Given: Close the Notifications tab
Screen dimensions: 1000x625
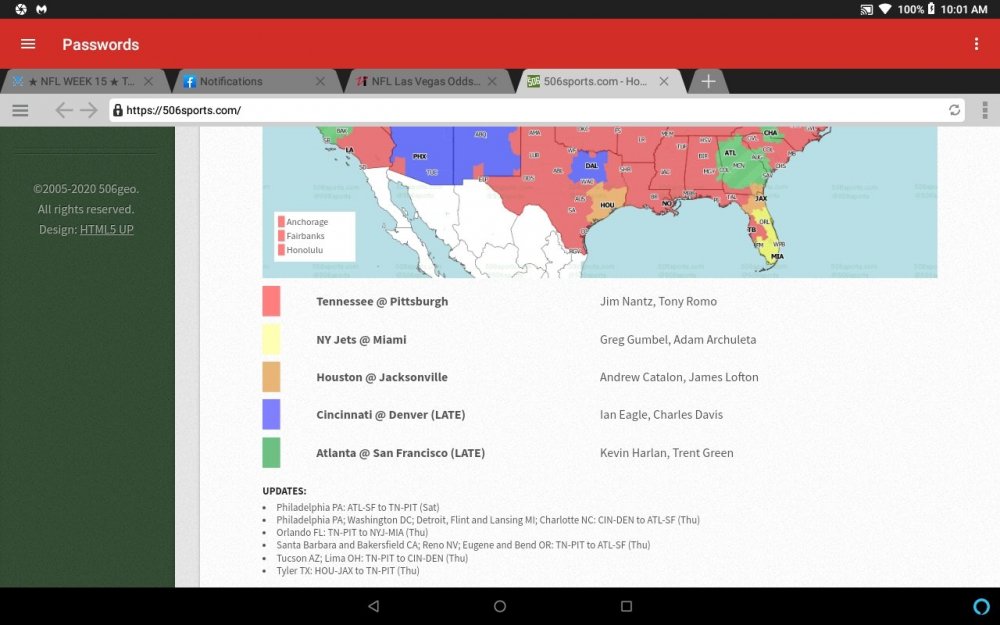Looking at the screenshot, I should point(320,82).
